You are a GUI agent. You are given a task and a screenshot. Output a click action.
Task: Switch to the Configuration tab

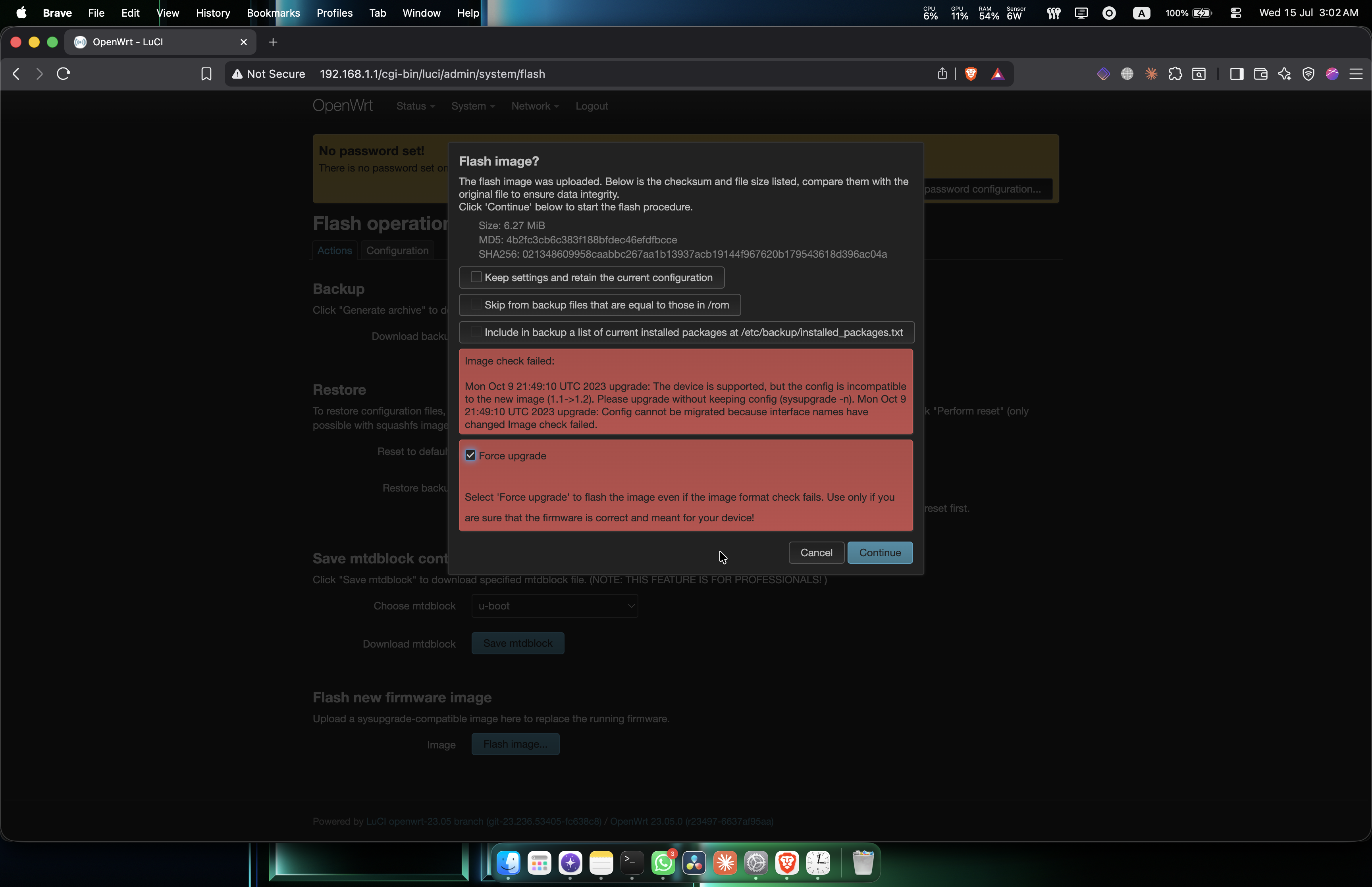[x=397, y=251]
